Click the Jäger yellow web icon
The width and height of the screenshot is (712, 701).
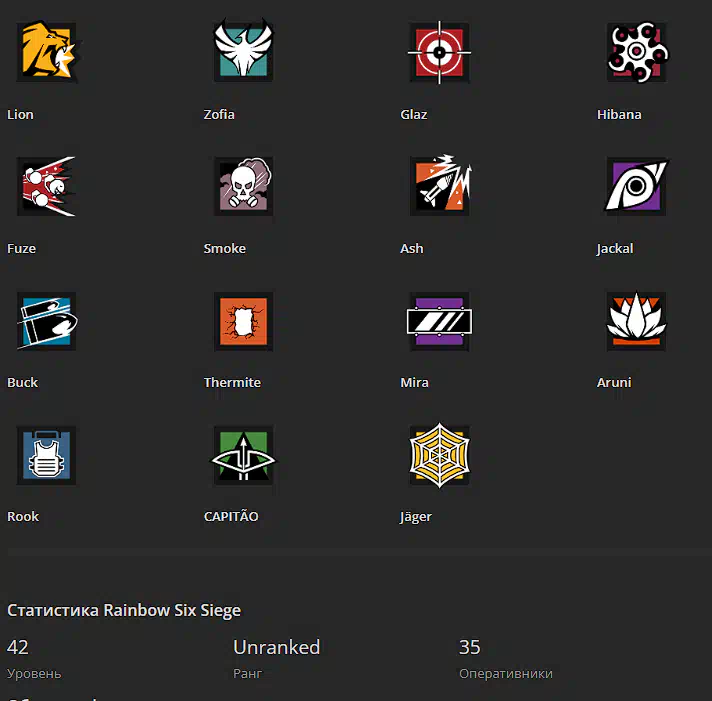pos(440,455)
